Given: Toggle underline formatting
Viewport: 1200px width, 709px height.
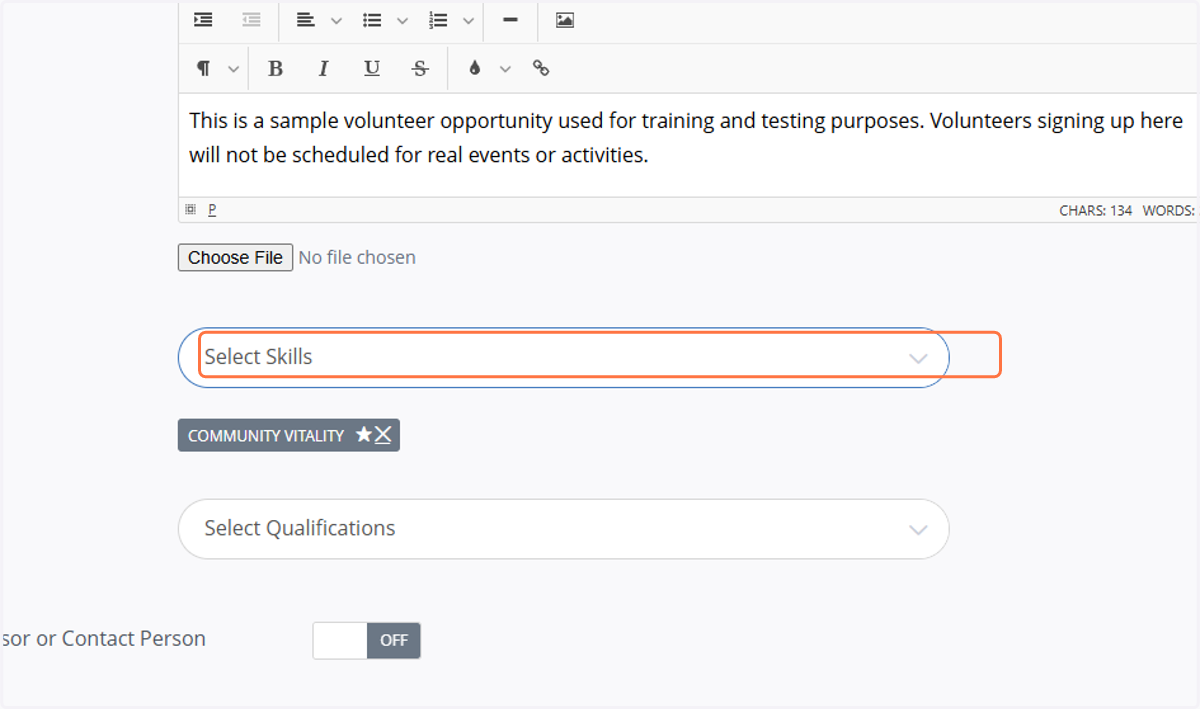Looking at the screenshot, I should tap(372, 68).
